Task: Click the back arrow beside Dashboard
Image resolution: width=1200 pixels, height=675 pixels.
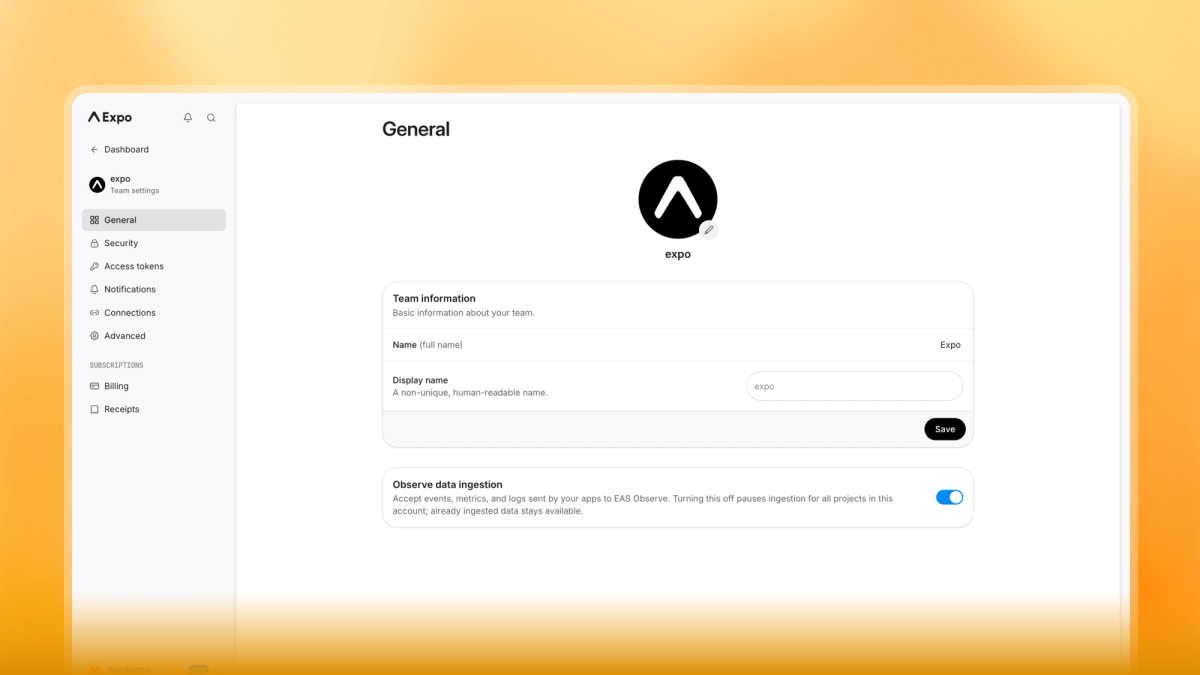Action: (94, 150)
